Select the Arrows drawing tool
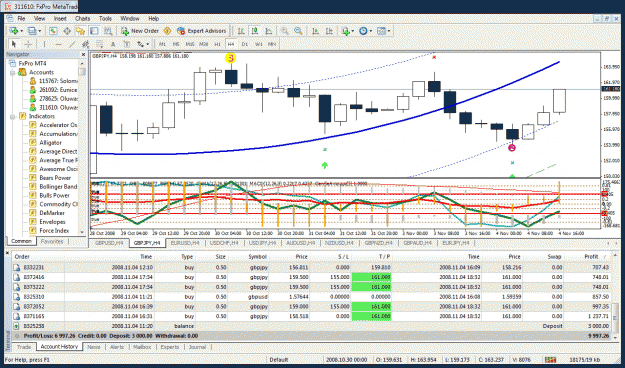This screenshot has width=625, height=368. coord(140,44)
